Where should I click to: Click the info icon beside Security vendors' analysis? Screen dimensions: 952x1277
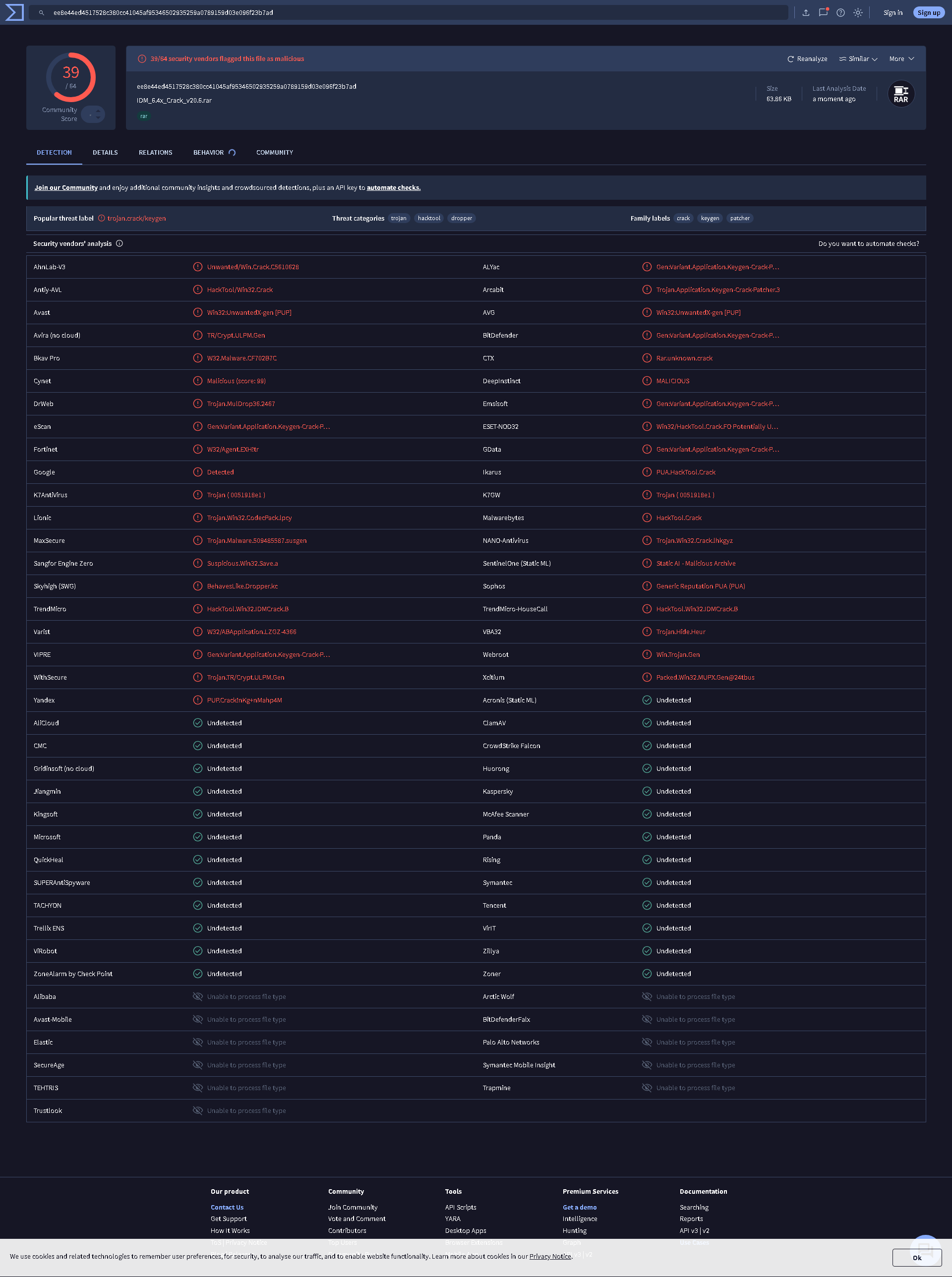tap(119, 243)
